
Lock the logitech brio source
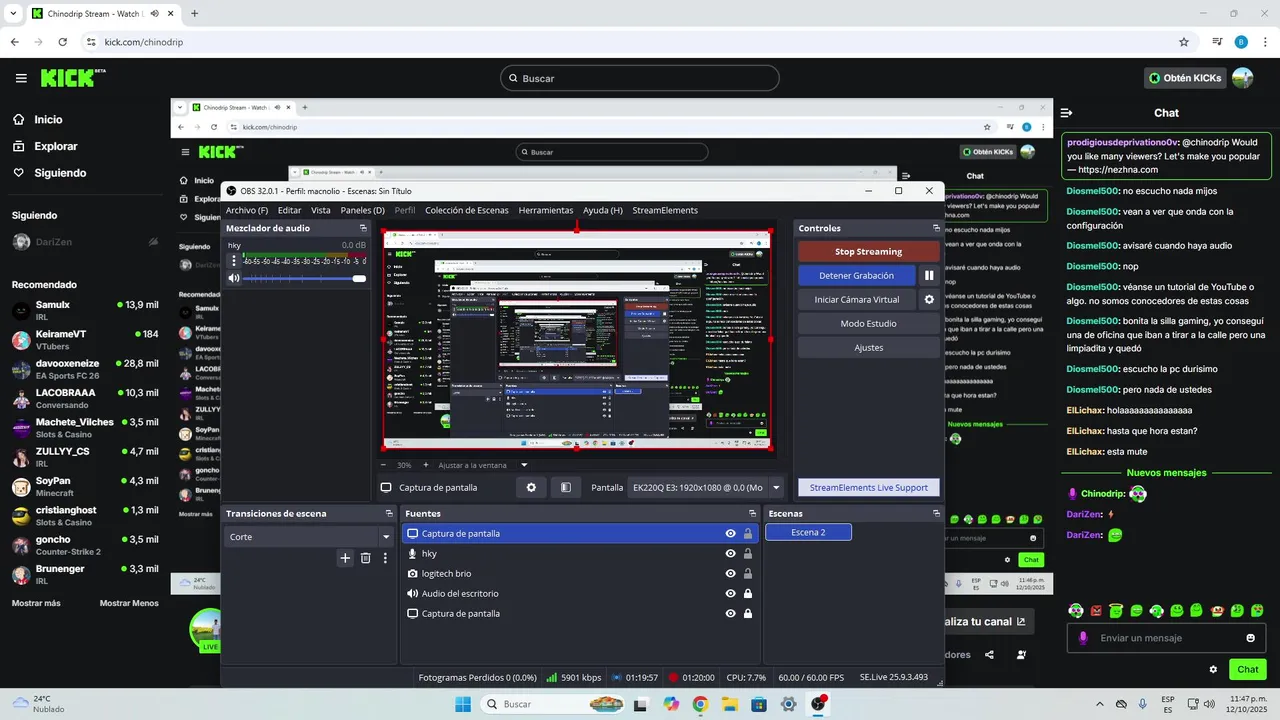pyautogui.click(x=748, y=574)
